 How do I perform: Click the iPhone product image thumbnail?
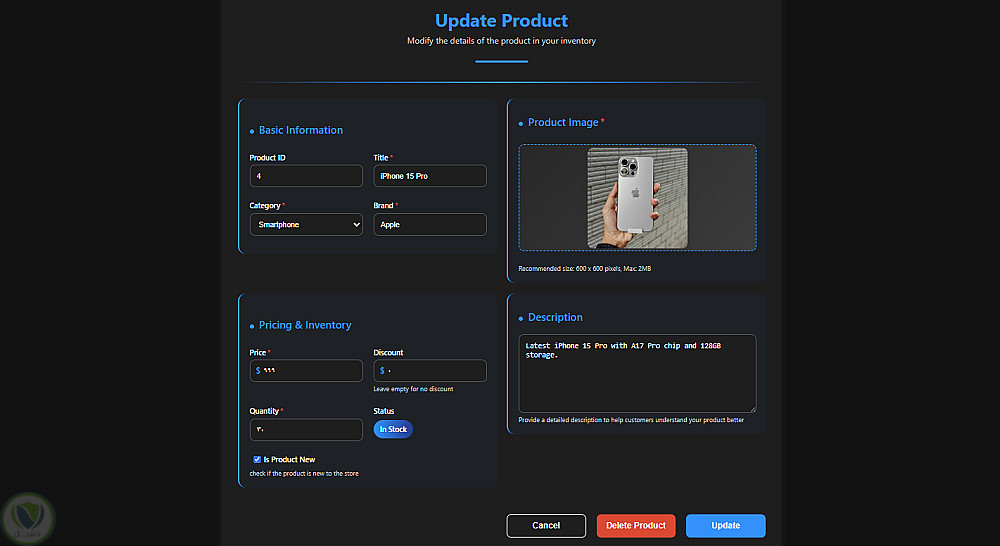tap(637, 198)
